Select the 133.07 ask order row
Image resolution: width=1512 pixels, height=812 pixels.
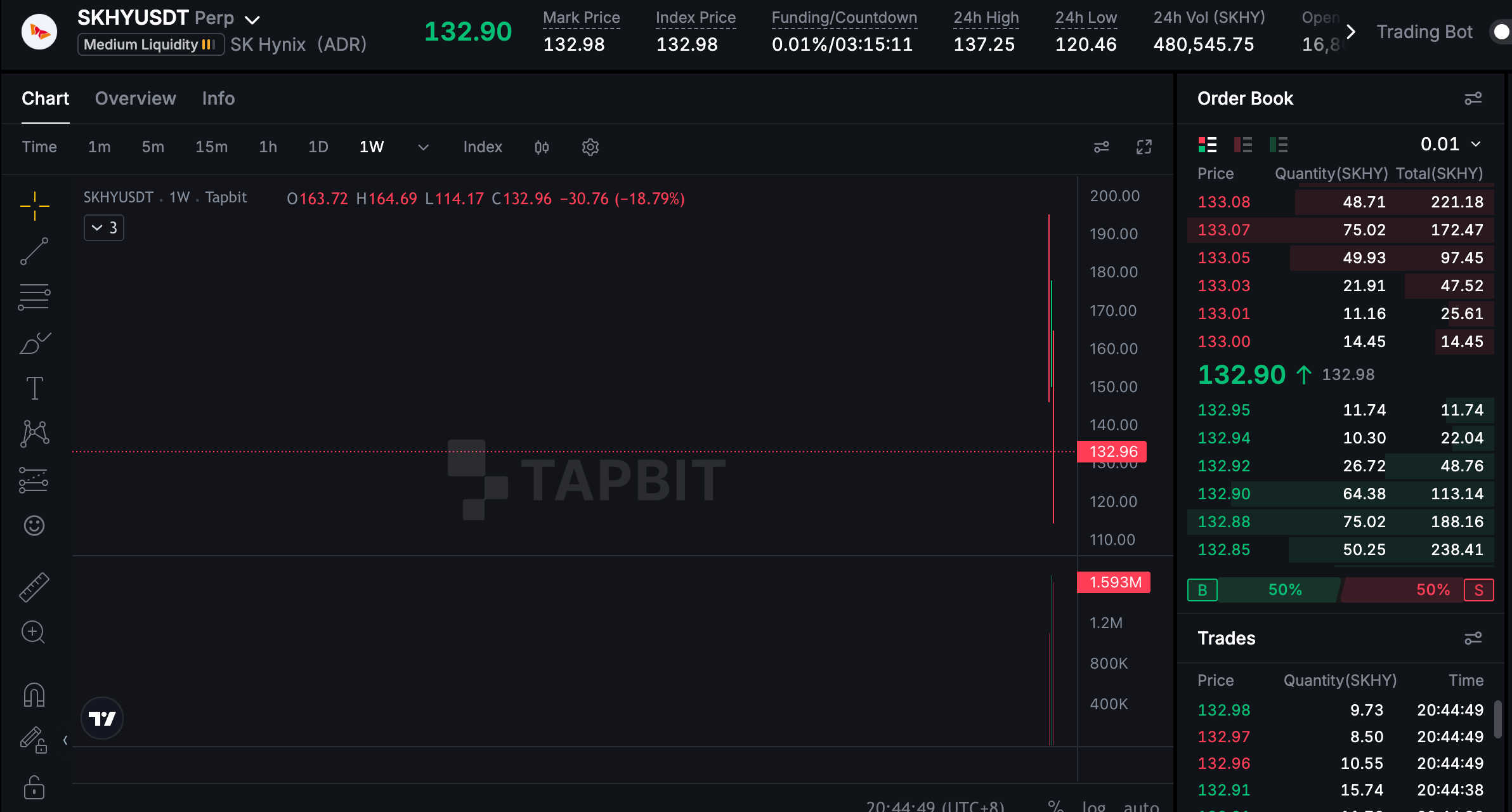[1341, 230]
